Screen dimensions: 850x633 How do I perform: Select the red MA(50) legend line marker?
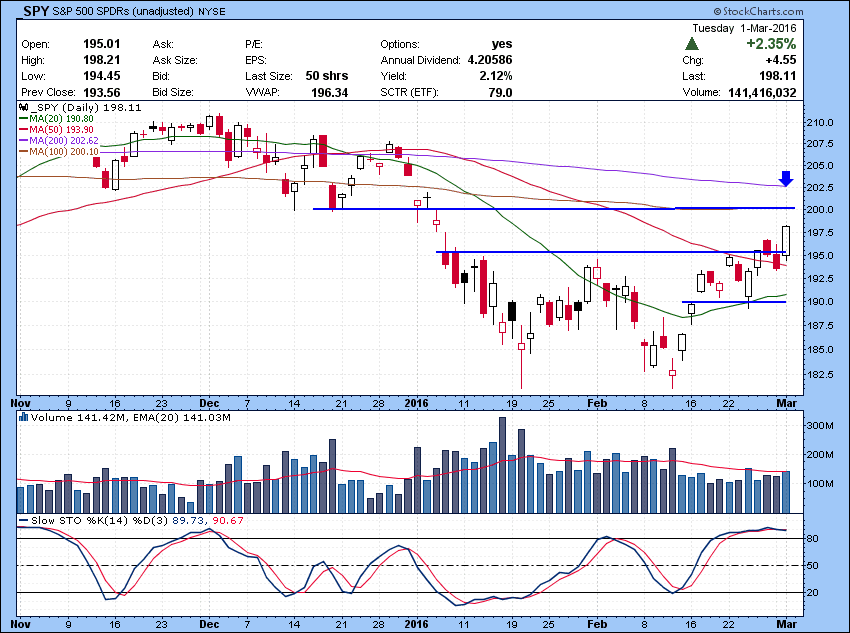[24, 130]
